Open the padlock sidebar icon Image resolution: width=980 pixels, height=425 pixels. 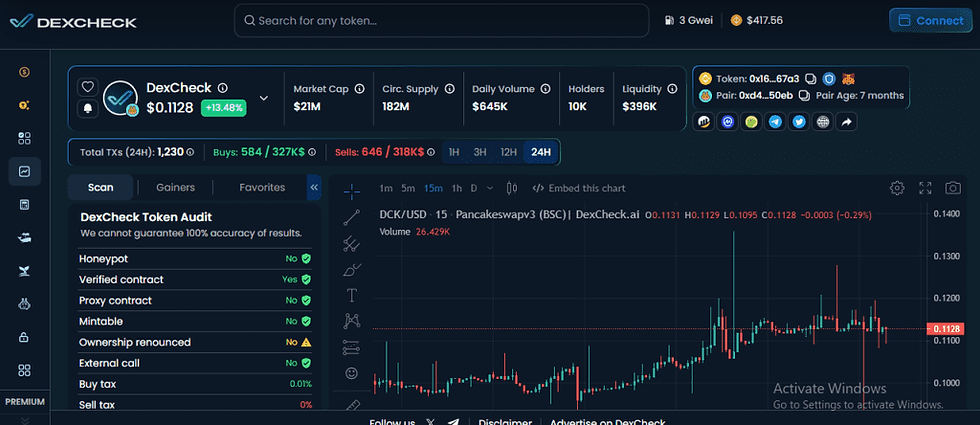click(x=24, y=337)
